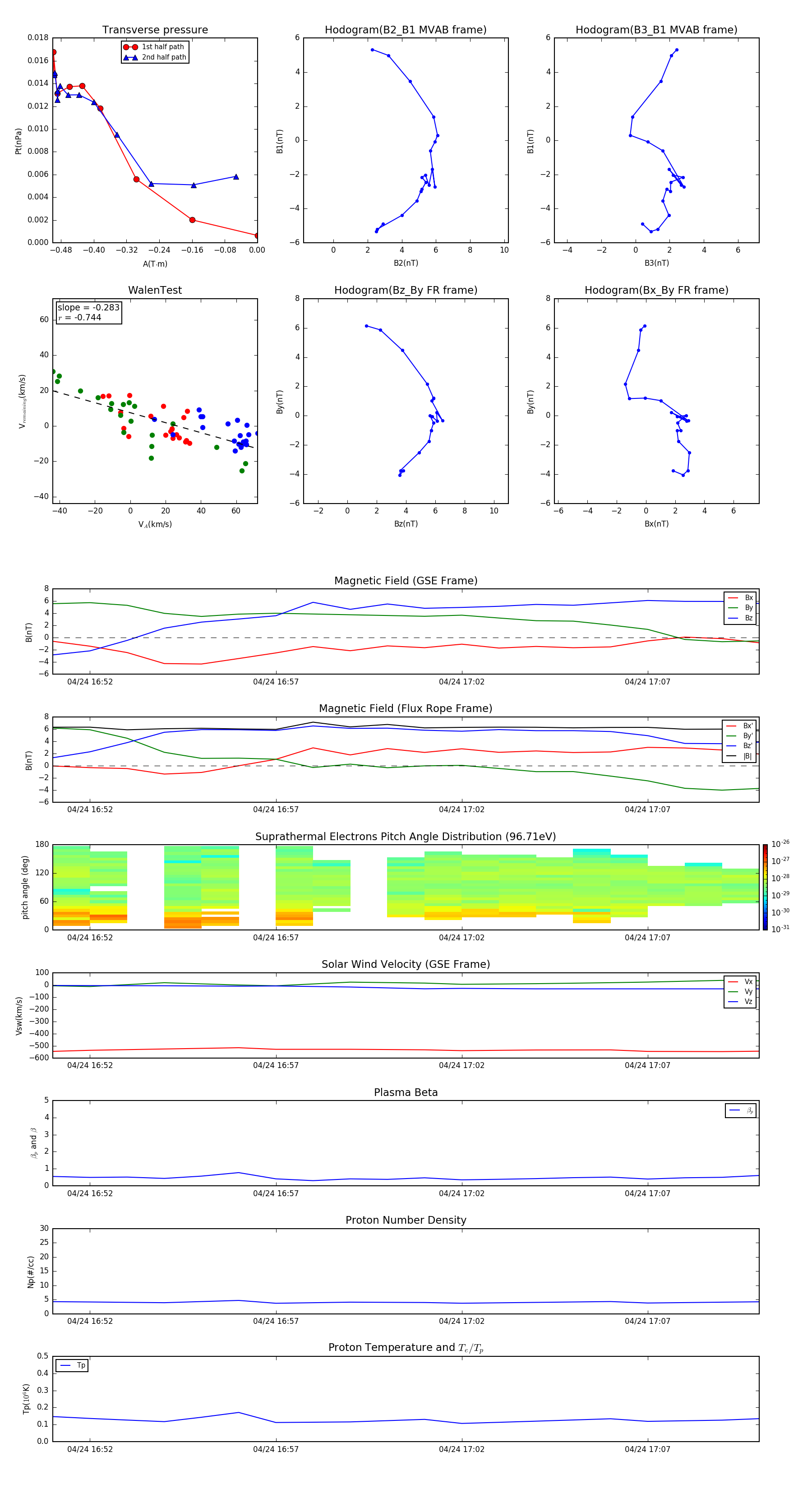
Task: Select the Vy legend entry in the Solar Wind Velocity panel
Action: [740, 991]
